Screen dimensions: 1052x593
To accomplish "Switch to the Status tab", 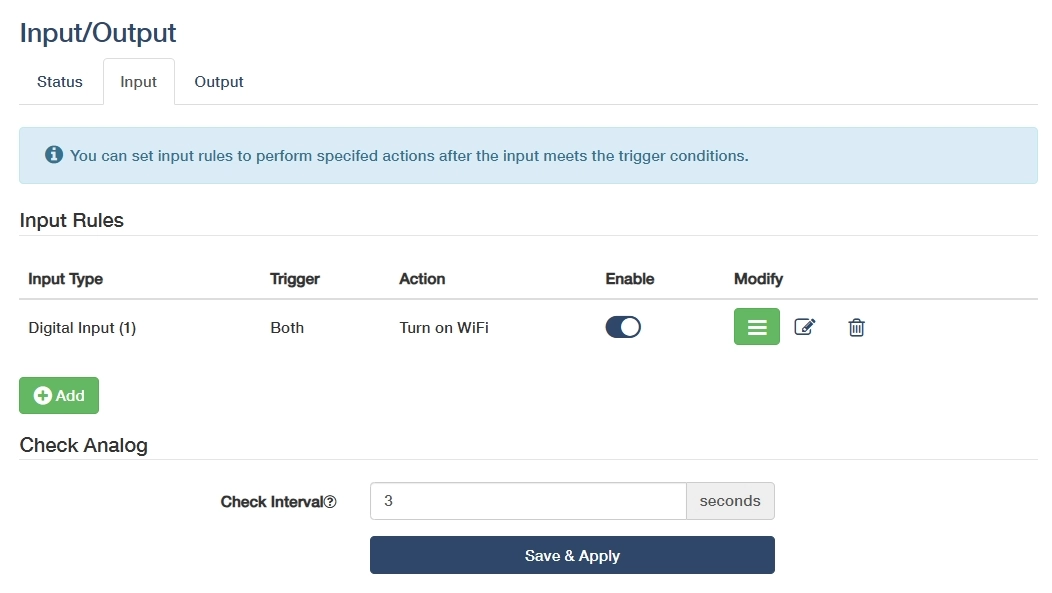I will tap(60, 82).
